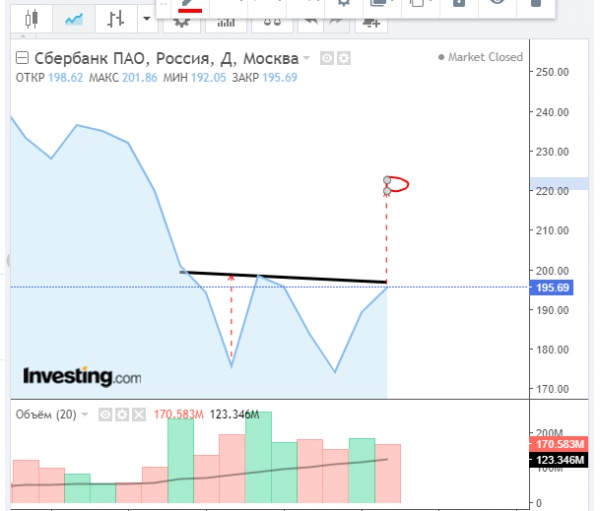Undo the last chart action
The height and width of the screenshot is (511, 600).
[x=310, y=22]
